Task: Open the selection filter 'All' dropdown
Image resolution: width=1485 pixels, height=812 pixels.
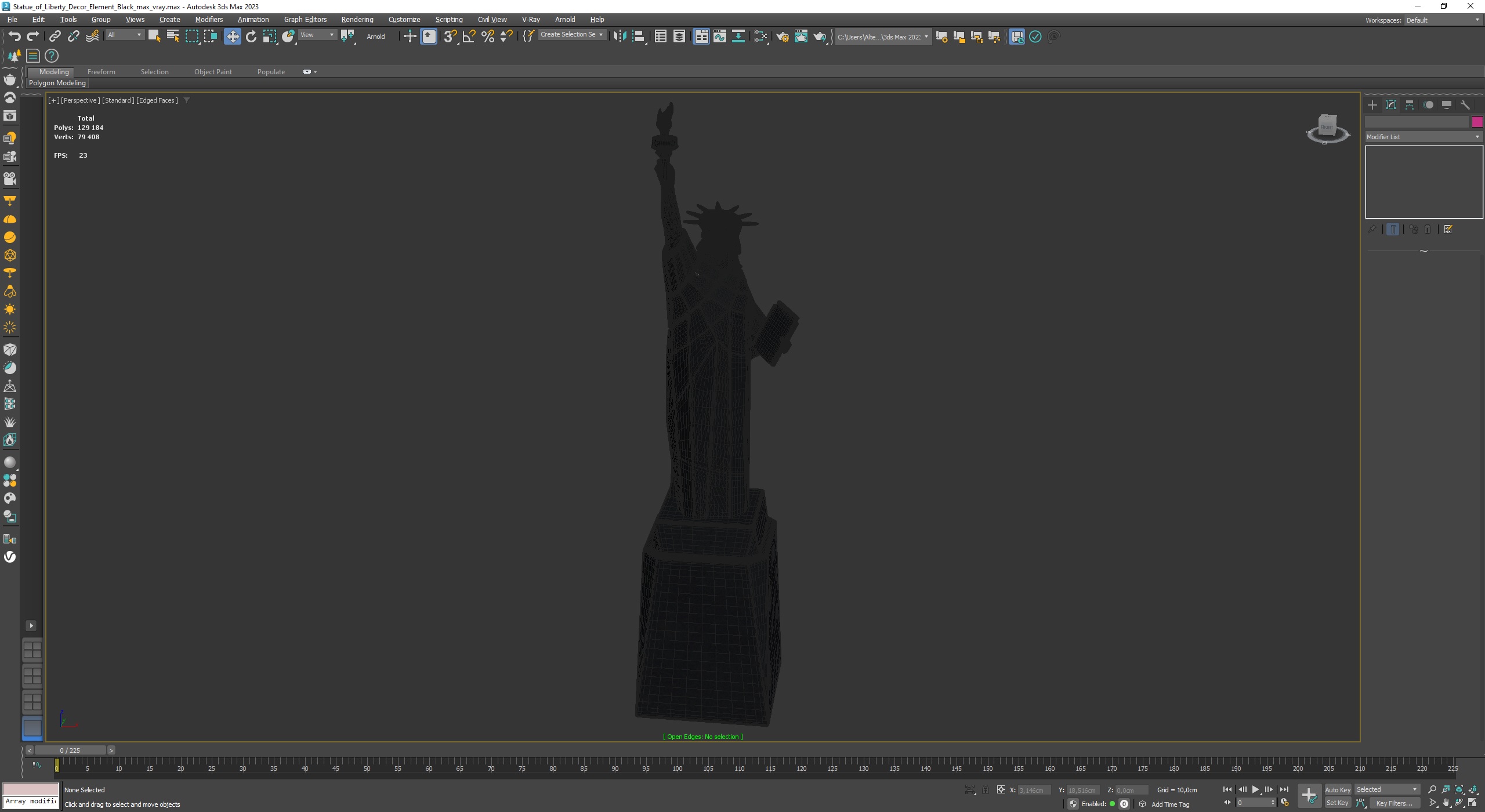Action: [124, 35]
